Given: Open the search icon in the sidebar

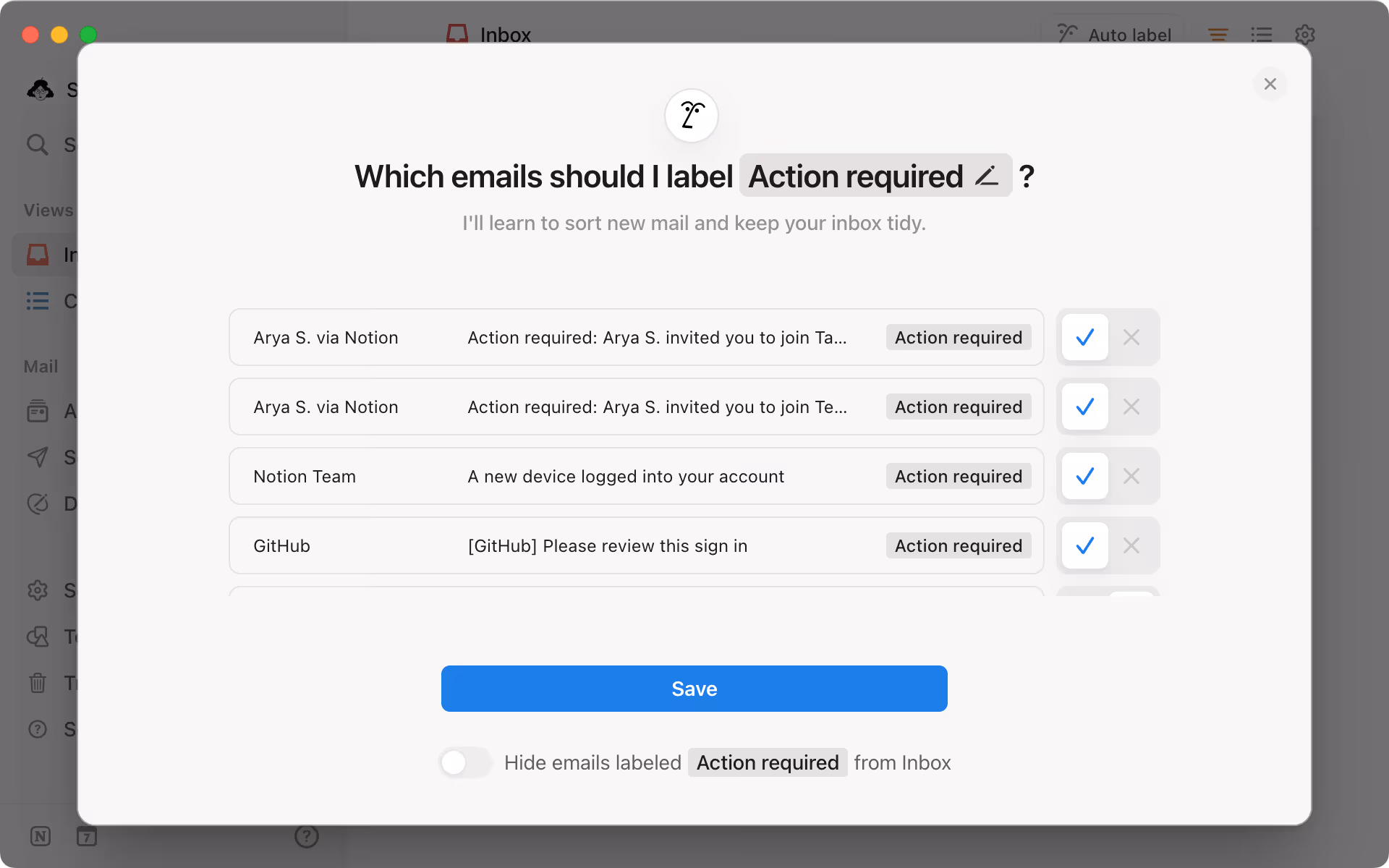Looking at the screenshot, I should click(x=38, y=145).
